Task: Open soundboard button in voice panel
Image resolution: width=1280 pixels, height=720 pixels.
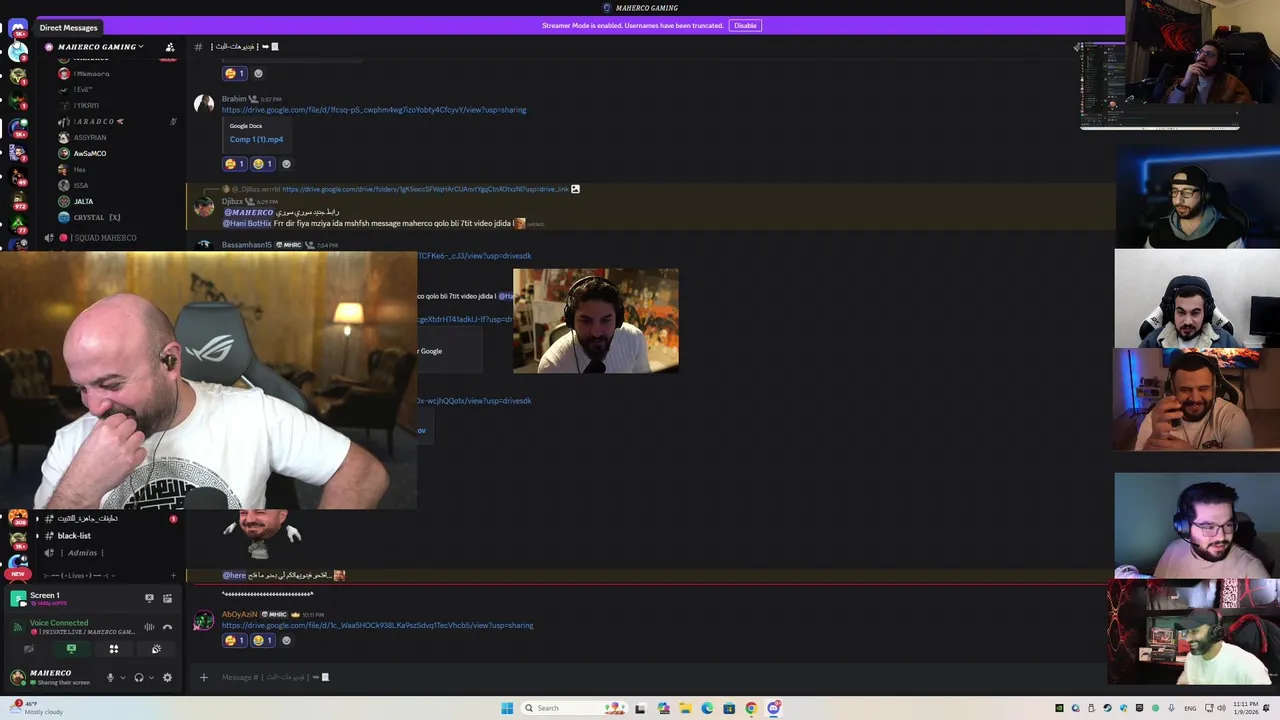Action: 156,649
